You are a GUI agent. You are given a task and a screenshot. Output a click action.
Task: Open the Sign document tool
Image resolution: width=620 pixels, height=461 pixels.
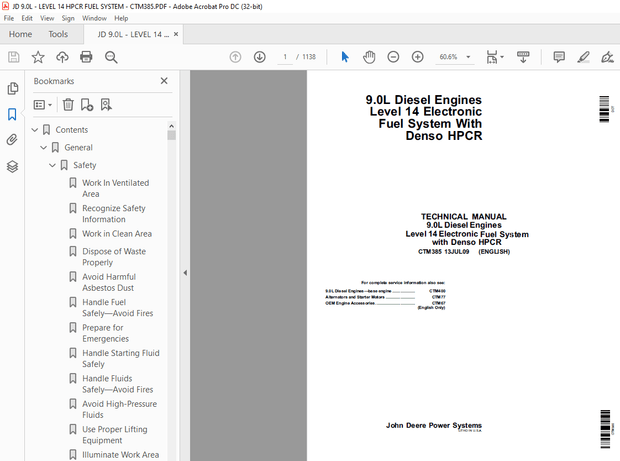tap(607, 57)
